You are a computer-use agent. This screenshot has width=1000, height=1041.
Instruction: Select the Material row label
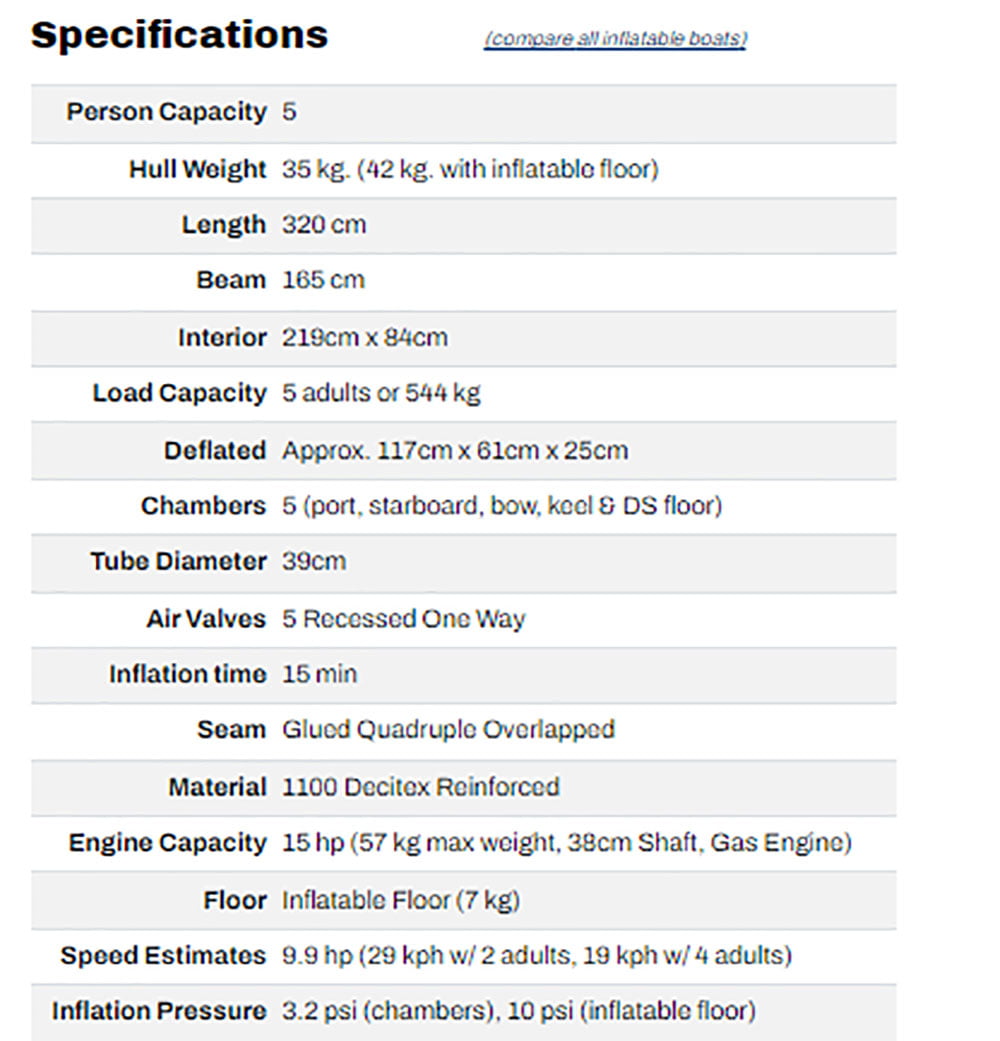(x=217, y=787)
